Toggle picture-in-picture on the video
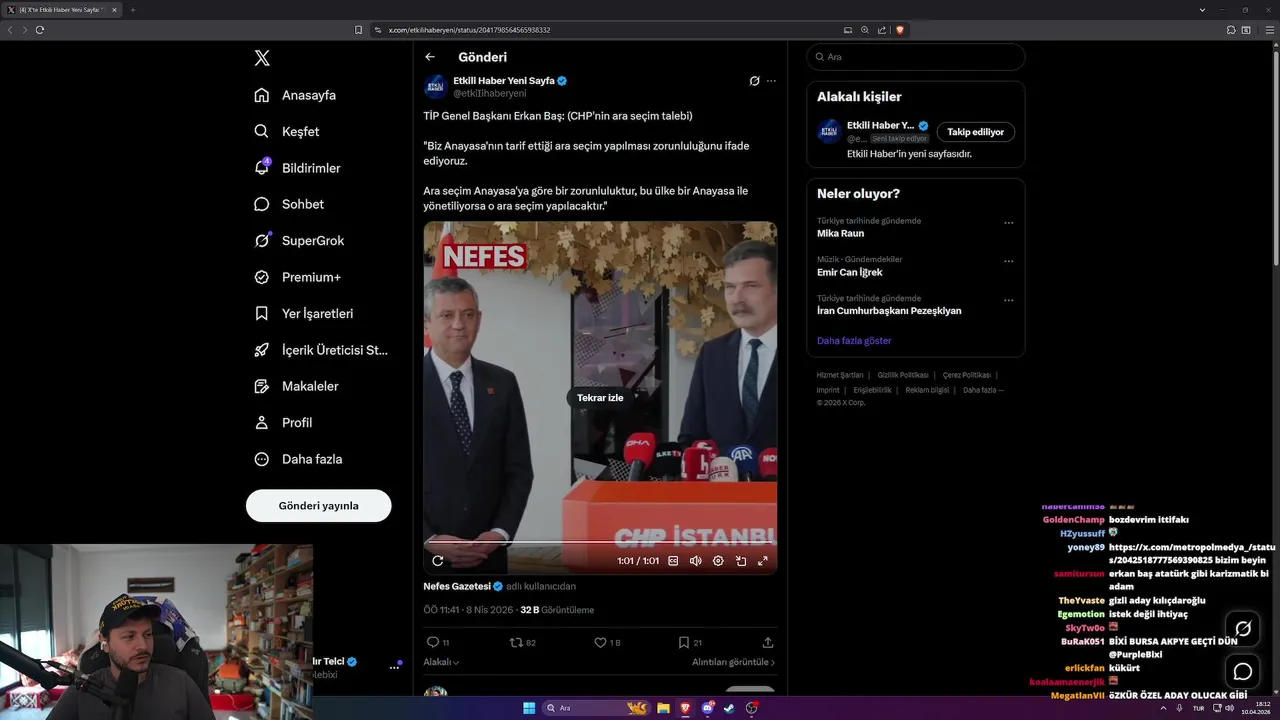1280x720 pixels. click(741, 561)
